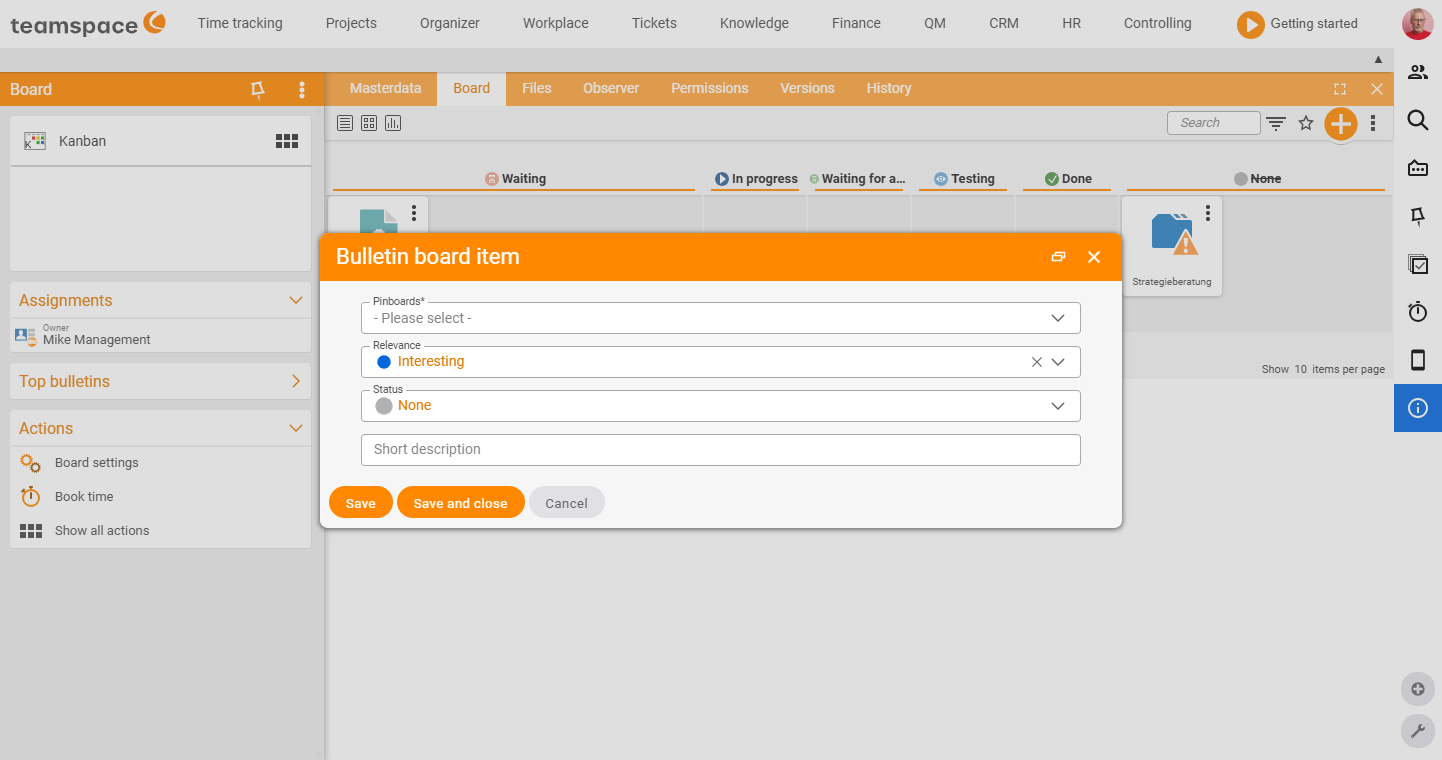Open the user profile avatar
Screen dimensions: 1442x760
1418,23
